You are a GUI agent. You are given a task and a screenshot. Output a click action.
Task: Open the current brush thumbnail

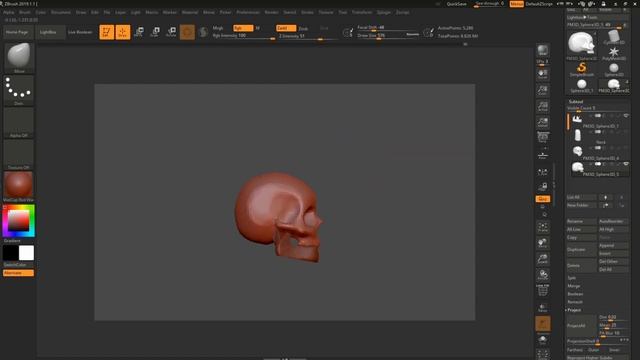19,58
